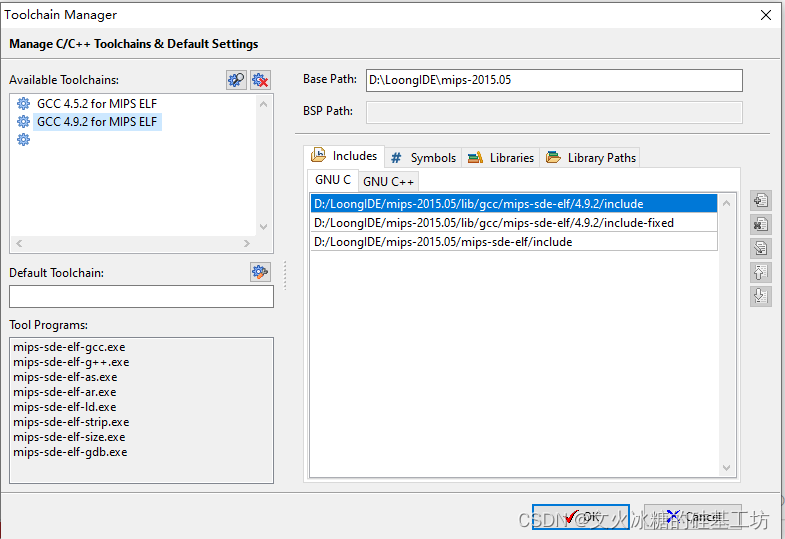
Task: Click toolchain list scroll up arrow
Action: click(263, 104)
